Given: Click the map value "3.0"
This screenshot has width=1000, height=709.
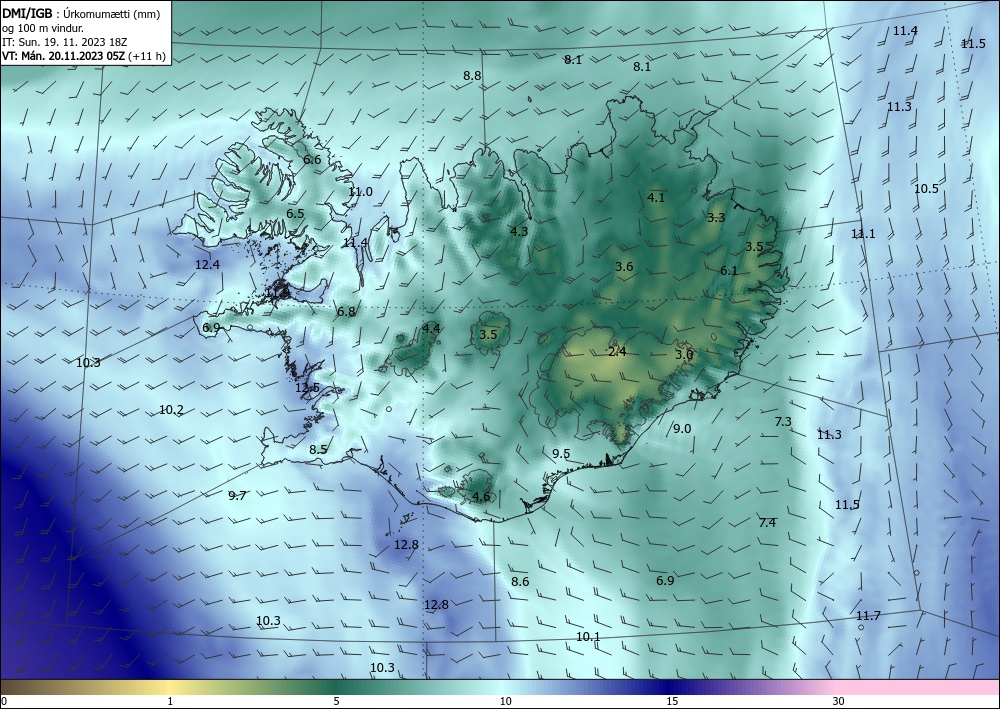Looking at the screenshot, I should pyautogui.click(x=684, y=354).
